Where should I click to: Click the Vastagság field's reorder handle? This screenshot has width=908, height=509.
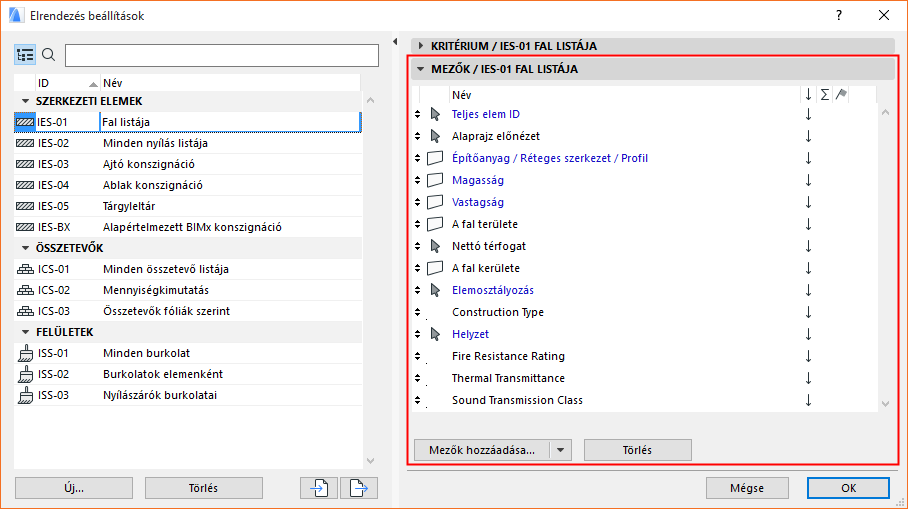click(x=418, y=202)
